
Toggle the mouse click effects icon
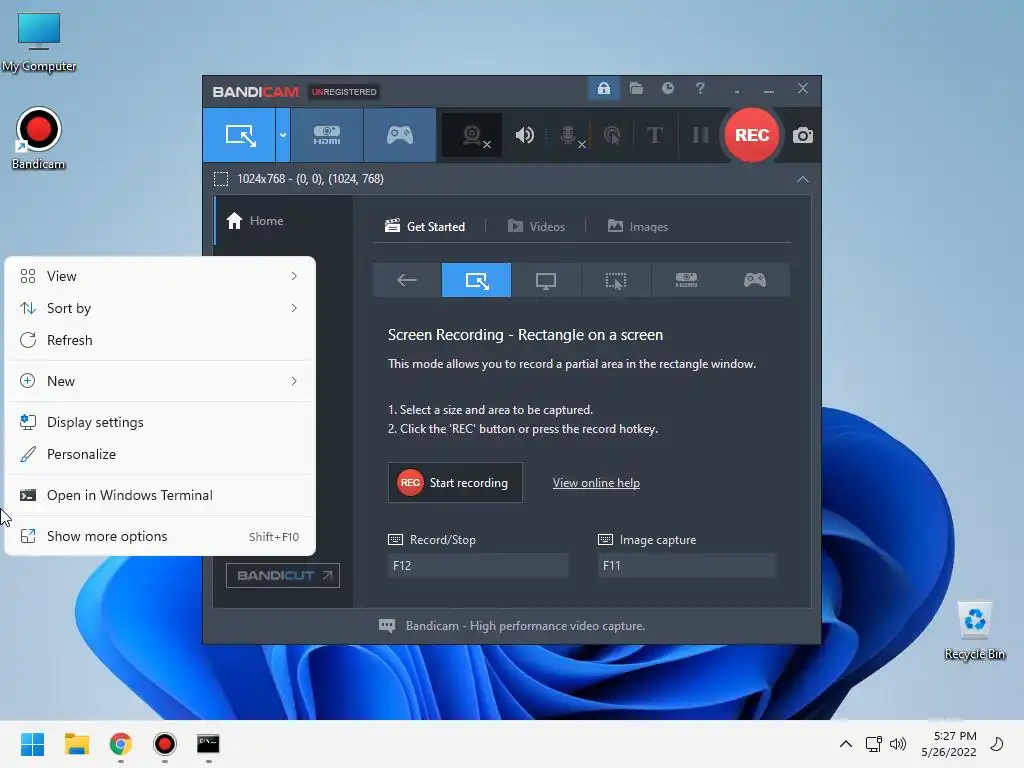click(x=612, y=135)
